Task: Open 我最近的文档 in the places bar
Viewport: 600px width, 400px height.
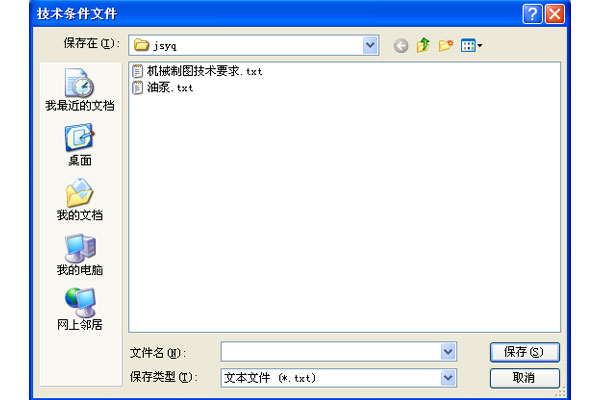Action: click(79, 90)
